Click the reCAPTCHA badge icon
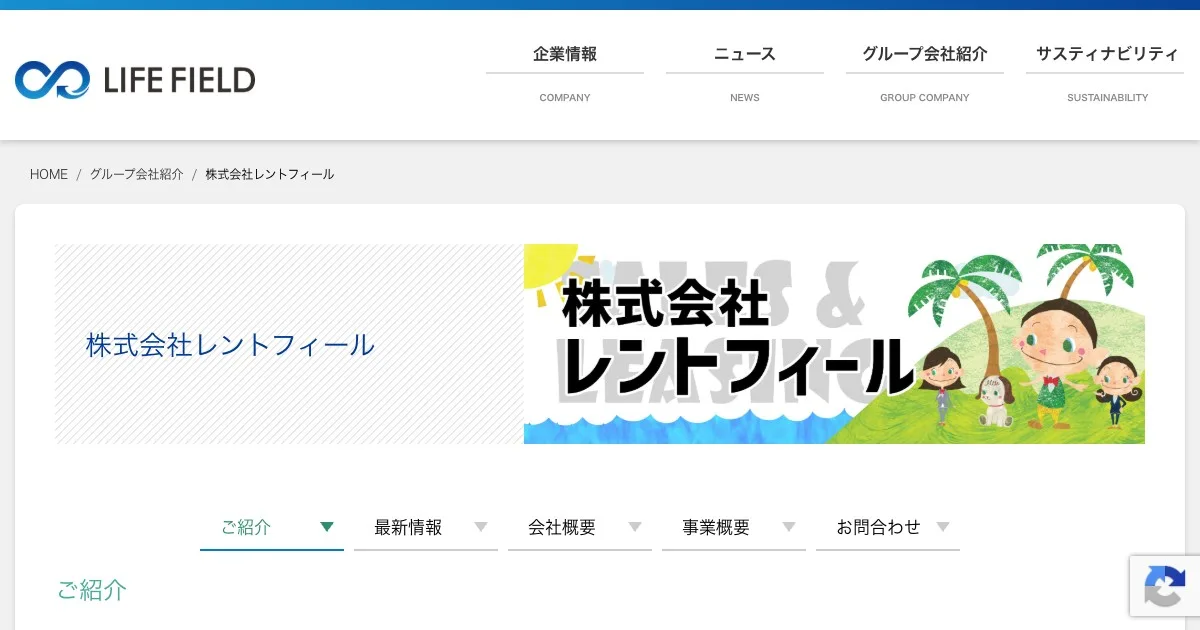The image size is (1200, 630). coord(1165,587)
